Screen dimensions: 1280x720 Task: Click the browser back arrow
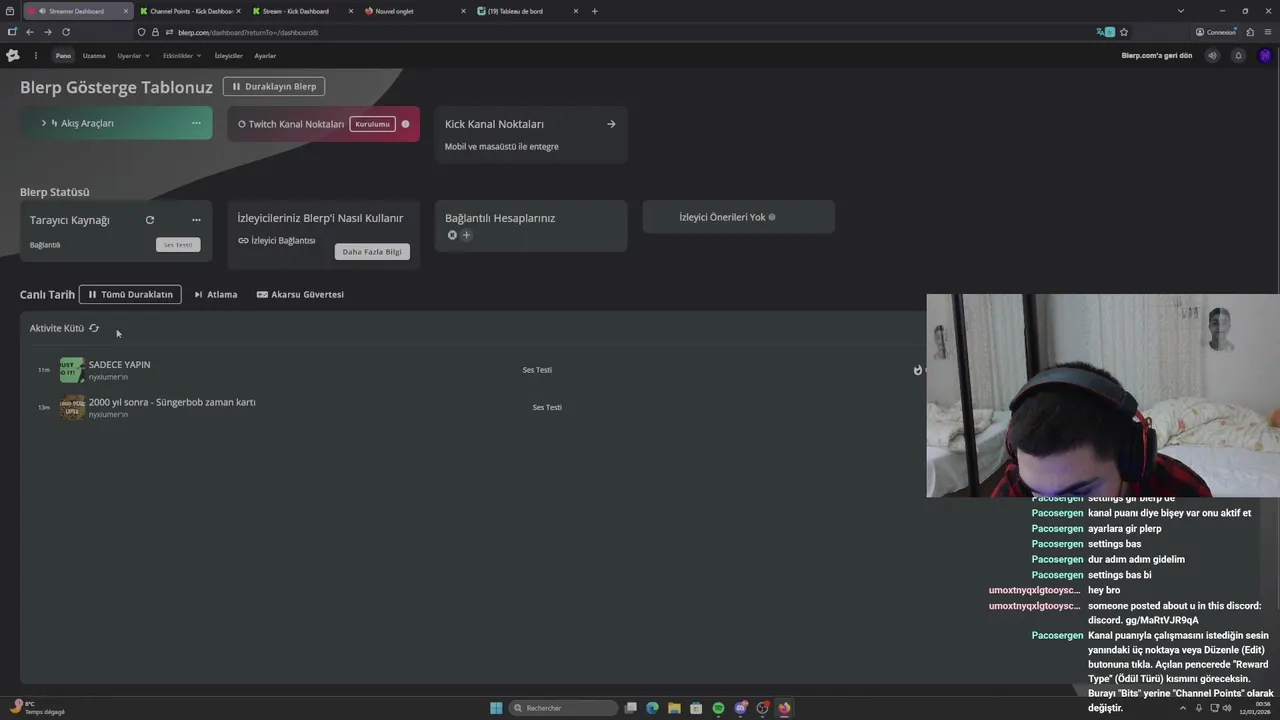click(x=30, y=32)
